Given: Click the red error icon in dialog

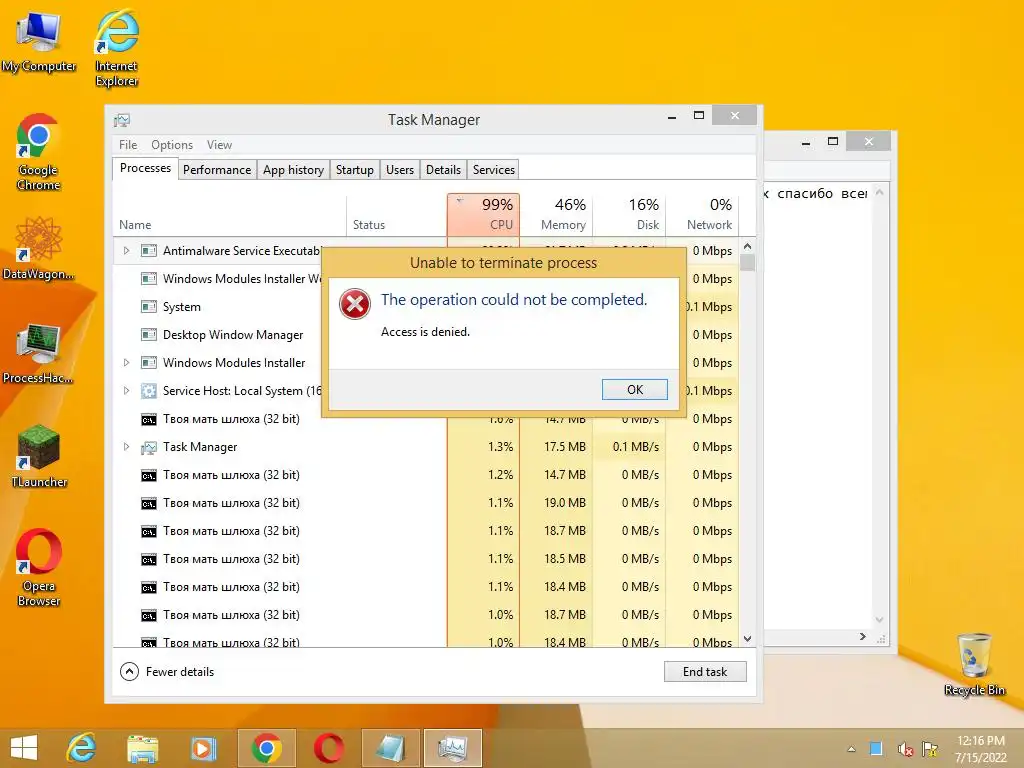Looking at the screenshot, I should tap(355, 304).
